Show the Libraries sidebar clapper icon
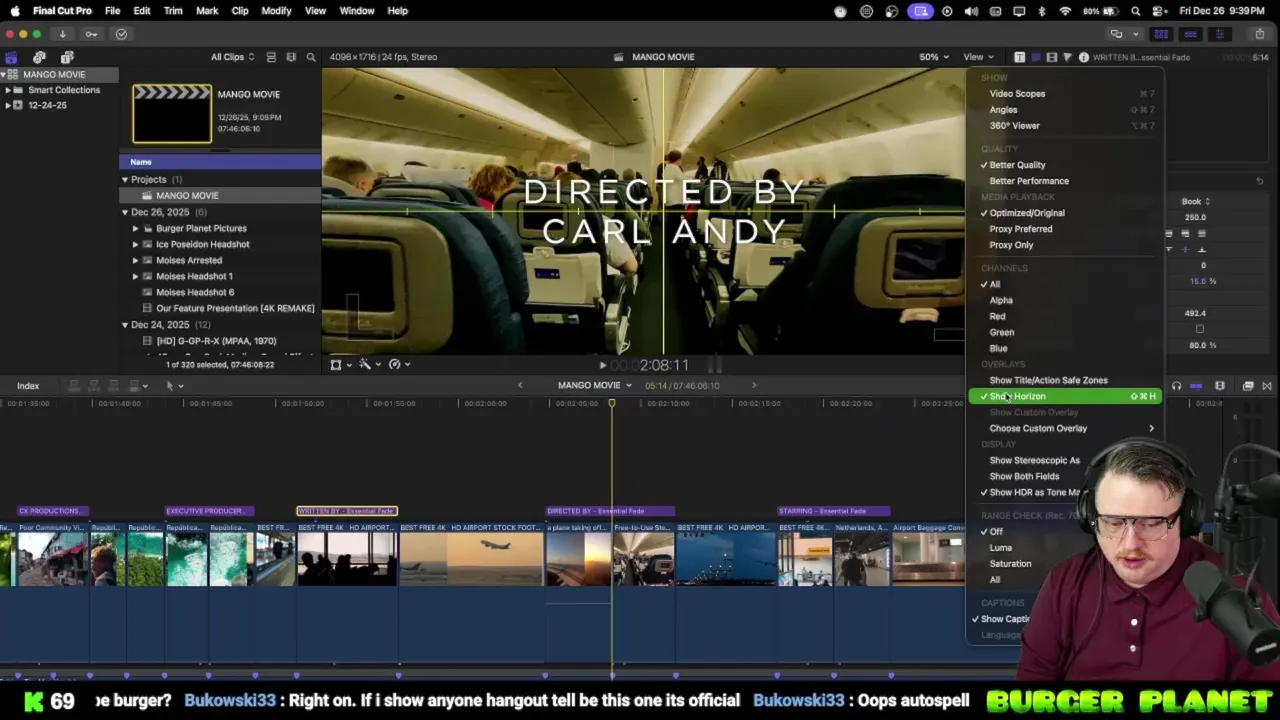 click(11, 57)
